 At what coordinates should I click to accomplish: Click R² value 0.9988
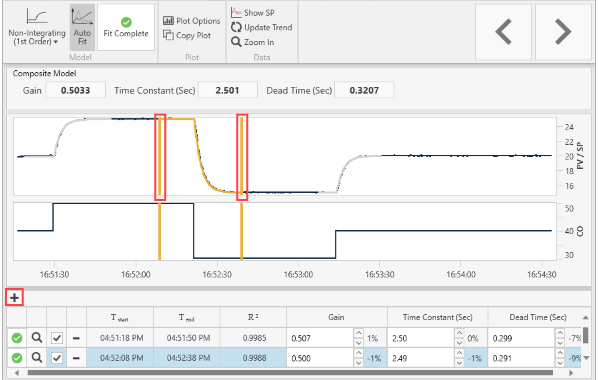(253, 358)
